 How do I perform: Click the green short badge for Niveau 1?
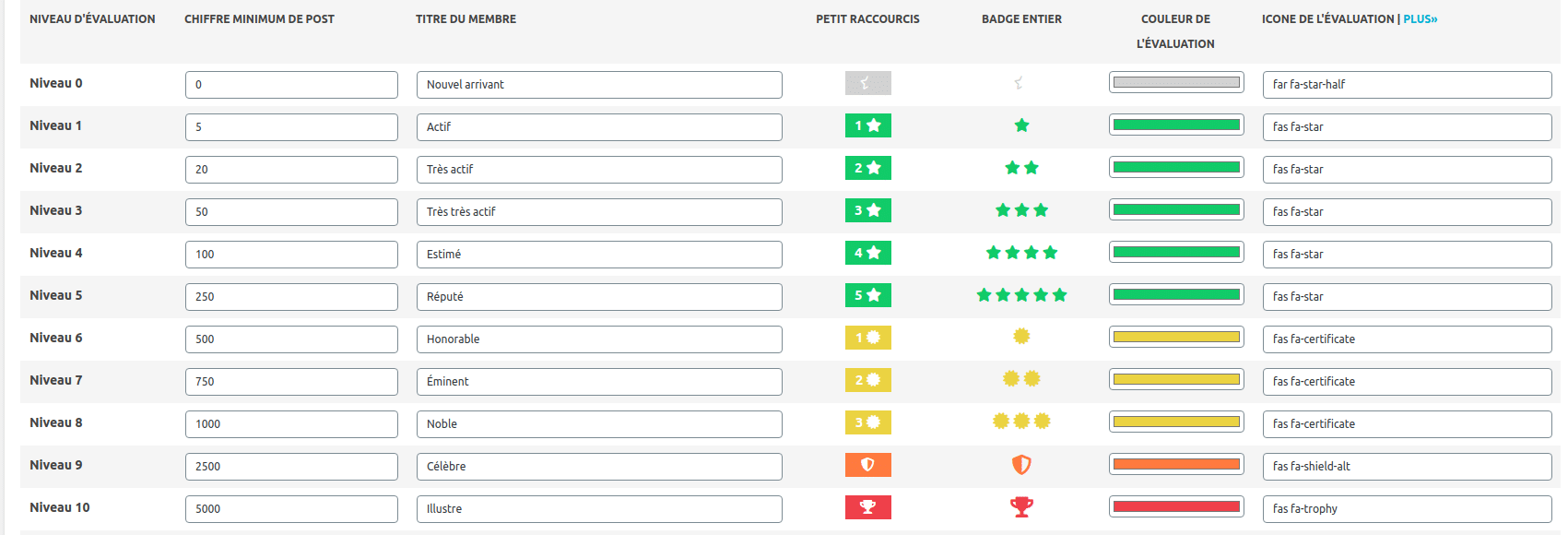click(867, 125)
